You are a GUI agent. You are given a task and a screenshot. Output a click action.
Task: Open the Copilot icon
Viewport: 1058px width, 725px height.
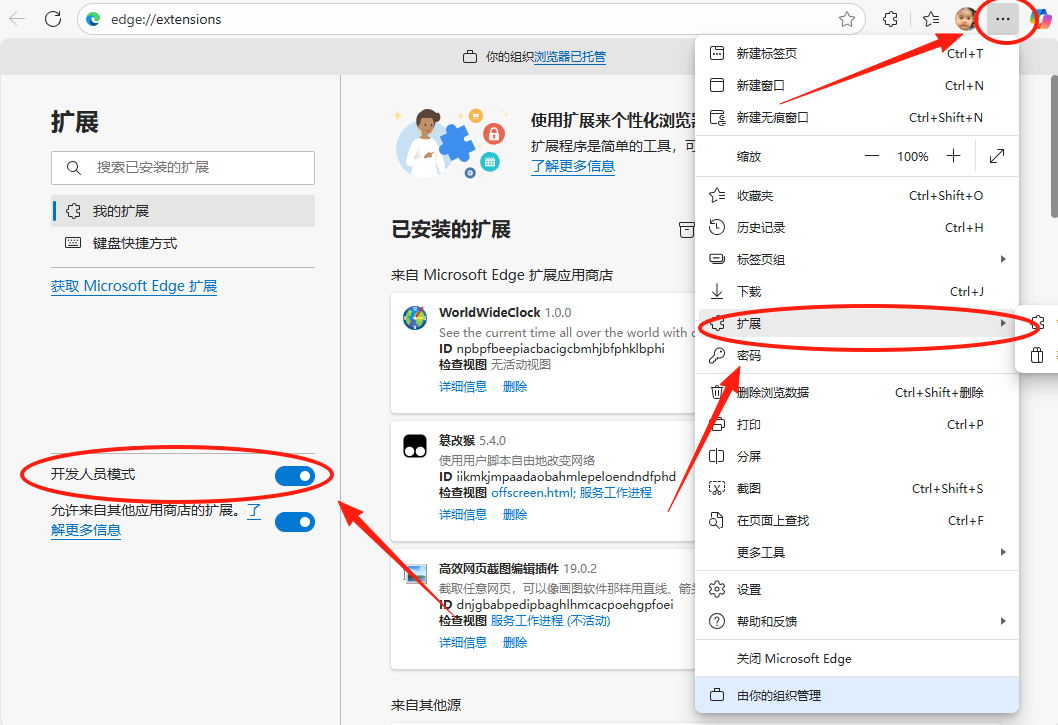(1041, 19)
